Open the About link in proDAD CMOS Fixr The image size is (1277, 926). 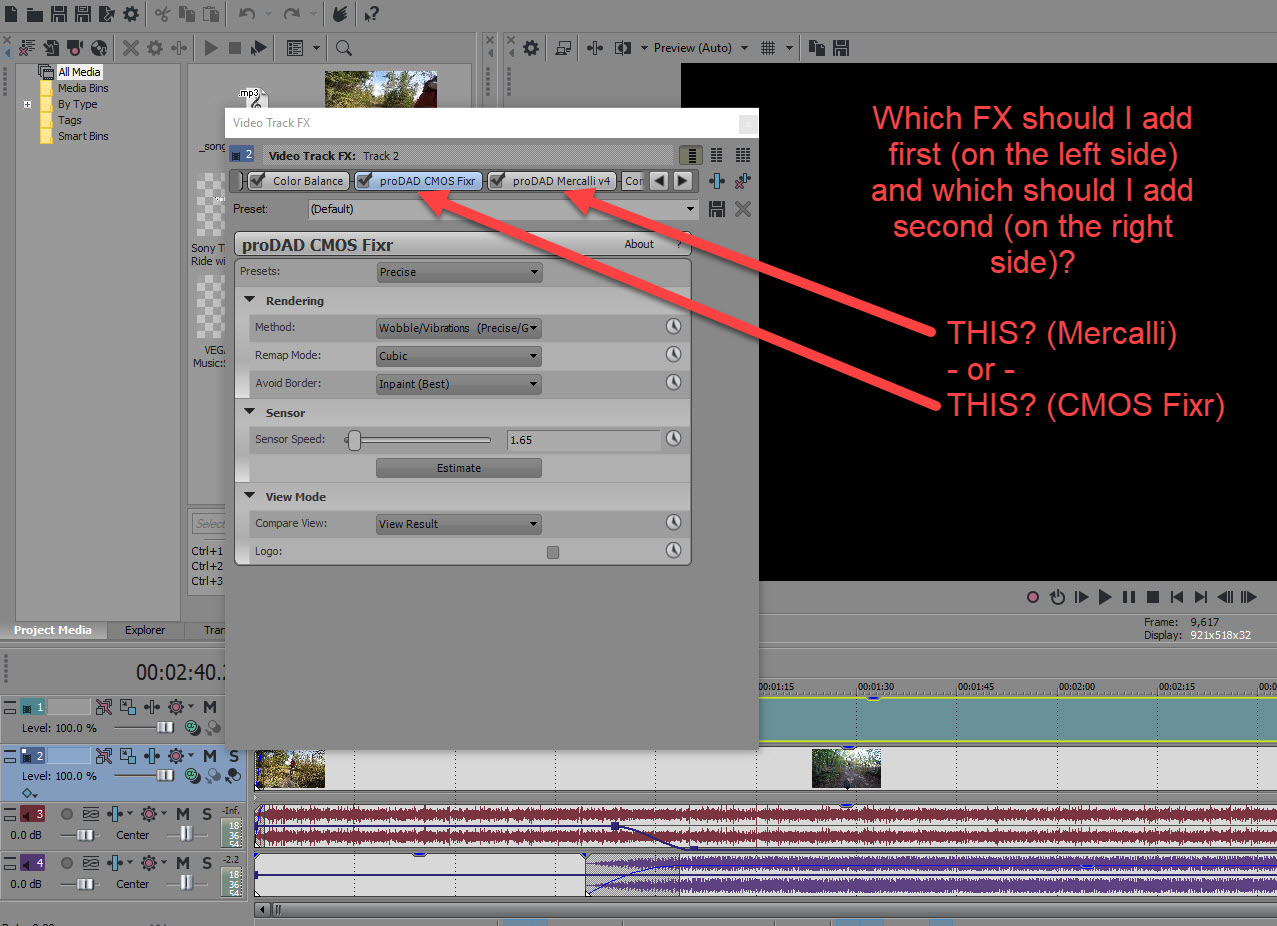[639, 244]
